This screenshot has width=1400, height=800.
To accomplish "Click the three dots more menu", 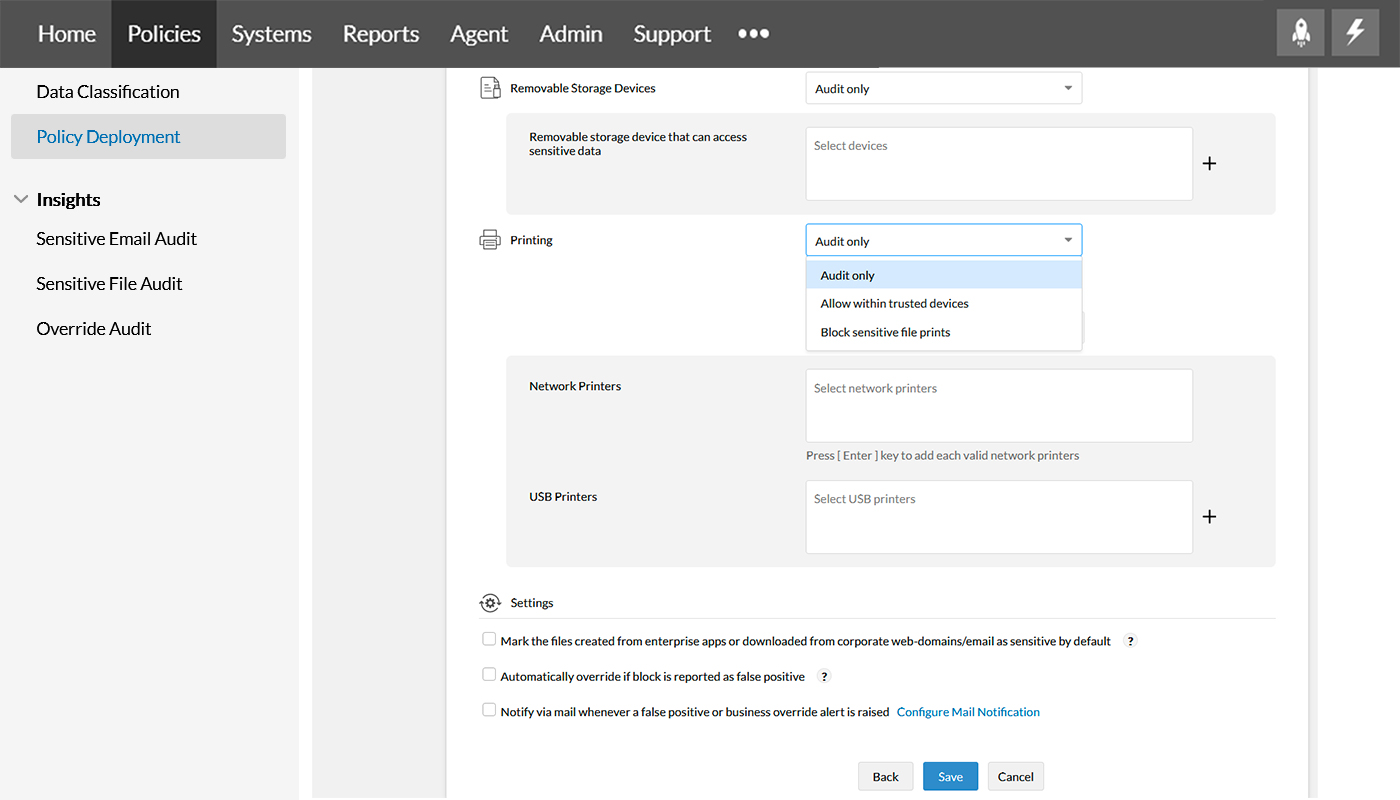I will (753, 34).
